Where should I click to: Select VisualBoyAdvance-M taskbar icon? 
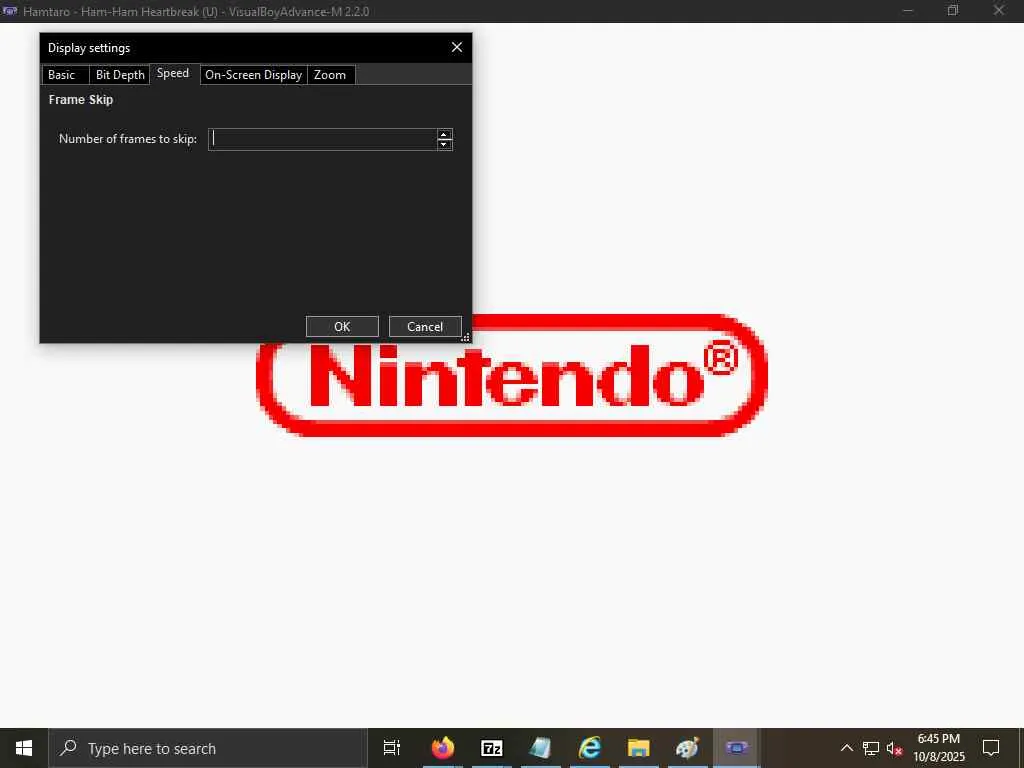click(737, 748)
